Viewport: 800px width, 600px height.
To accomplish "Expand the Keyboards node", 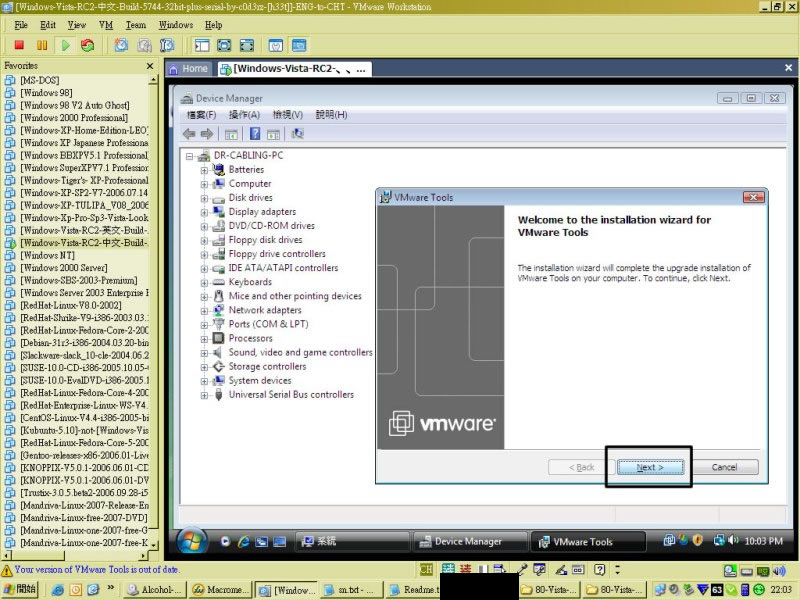I will tap(204, 283).
